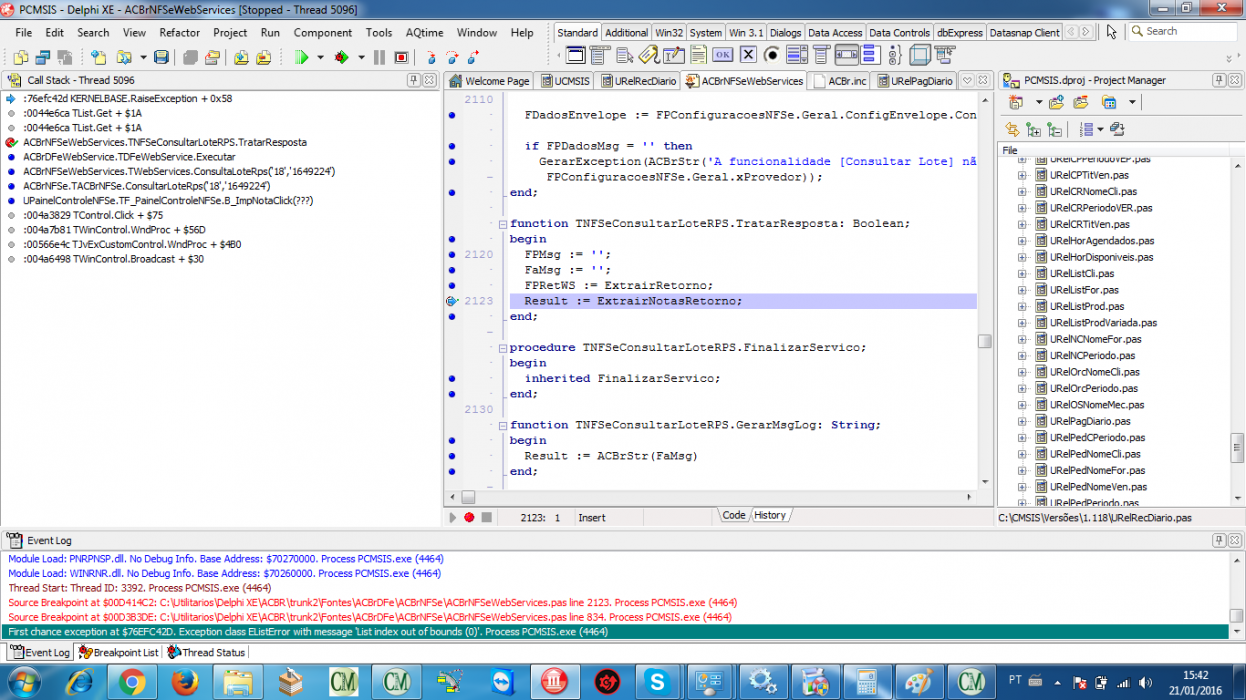Select the TCheckBox component in palette
Viewport: 1246px width, 700px height.
(747, 54)
